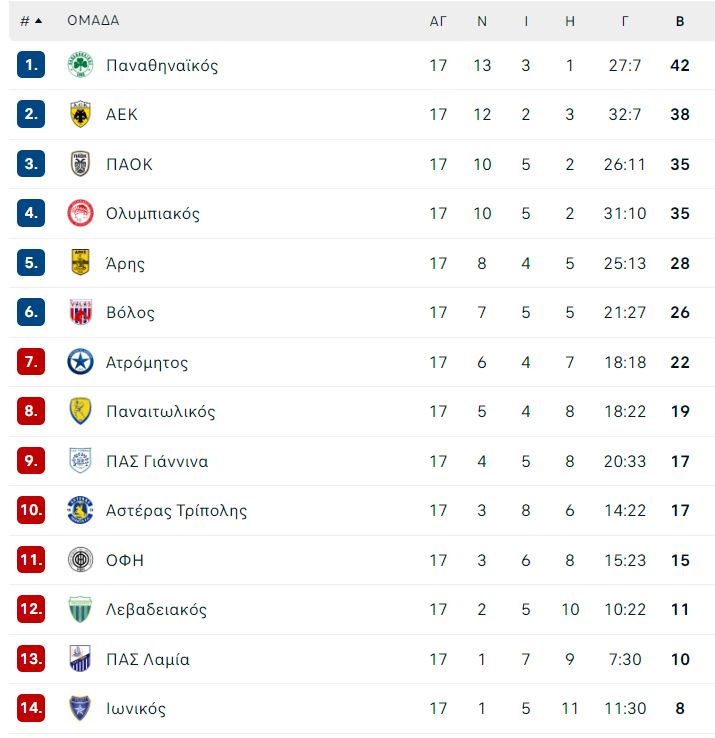Sort standings by Ν wins header

coord(482,21)
